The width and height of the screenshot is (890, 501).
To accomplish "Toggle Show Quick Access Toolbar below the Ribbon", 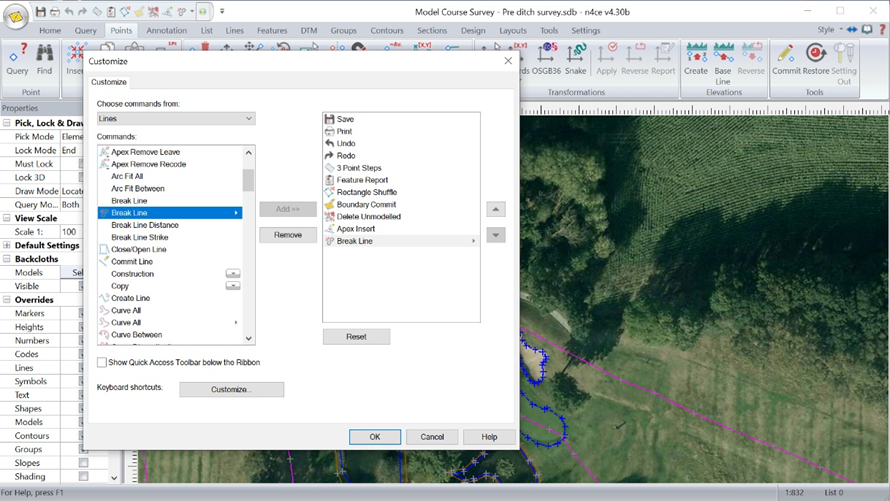I will click(x=102, y=362).
